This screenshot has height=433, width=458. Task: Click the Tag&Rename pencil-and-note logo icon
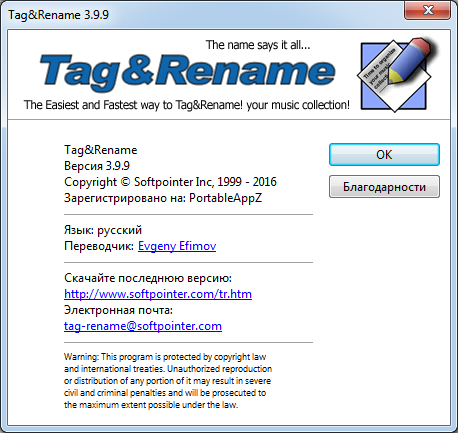click(x=398, y=75)
